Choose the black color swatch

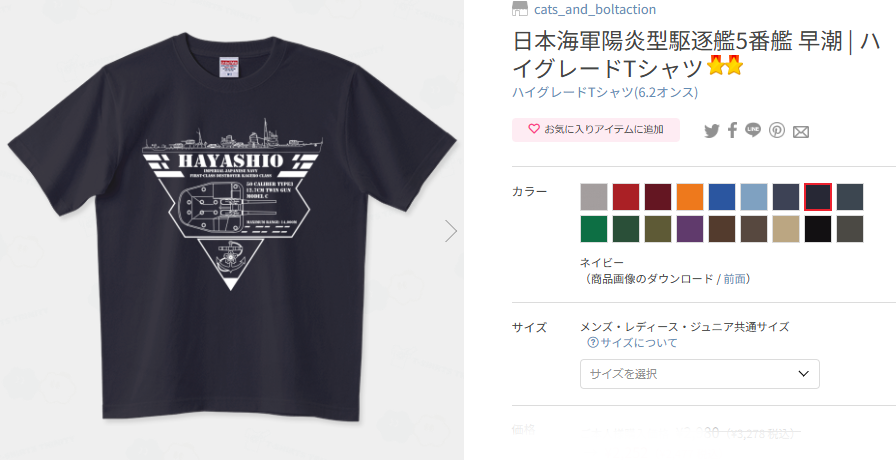[x=818, y=229]
